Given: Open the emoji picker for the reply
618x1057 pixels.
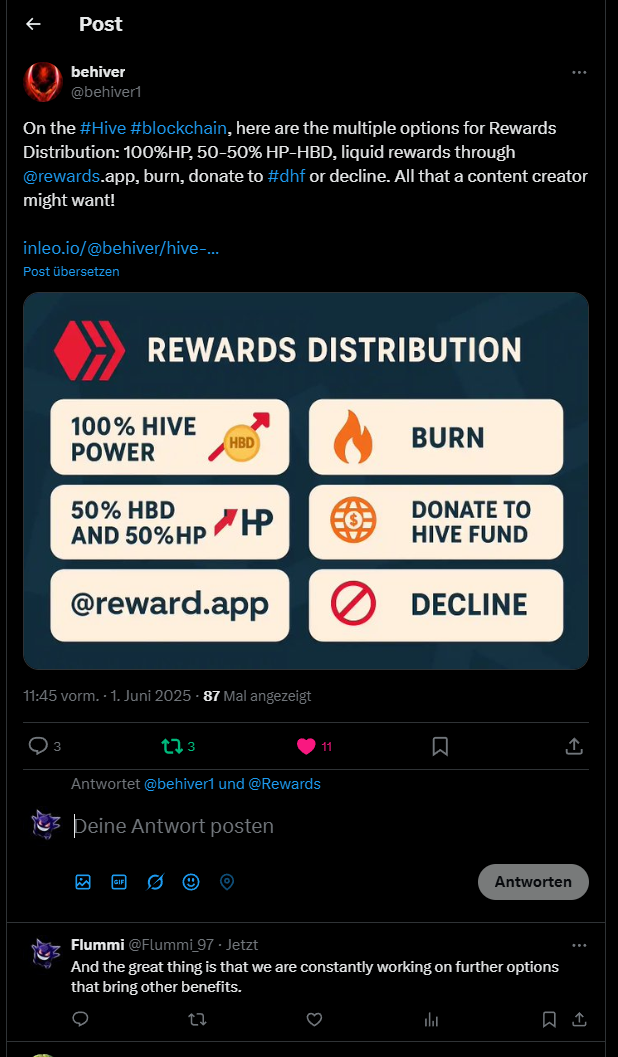Looking at the screenshot, I should [x=191, y=882].
